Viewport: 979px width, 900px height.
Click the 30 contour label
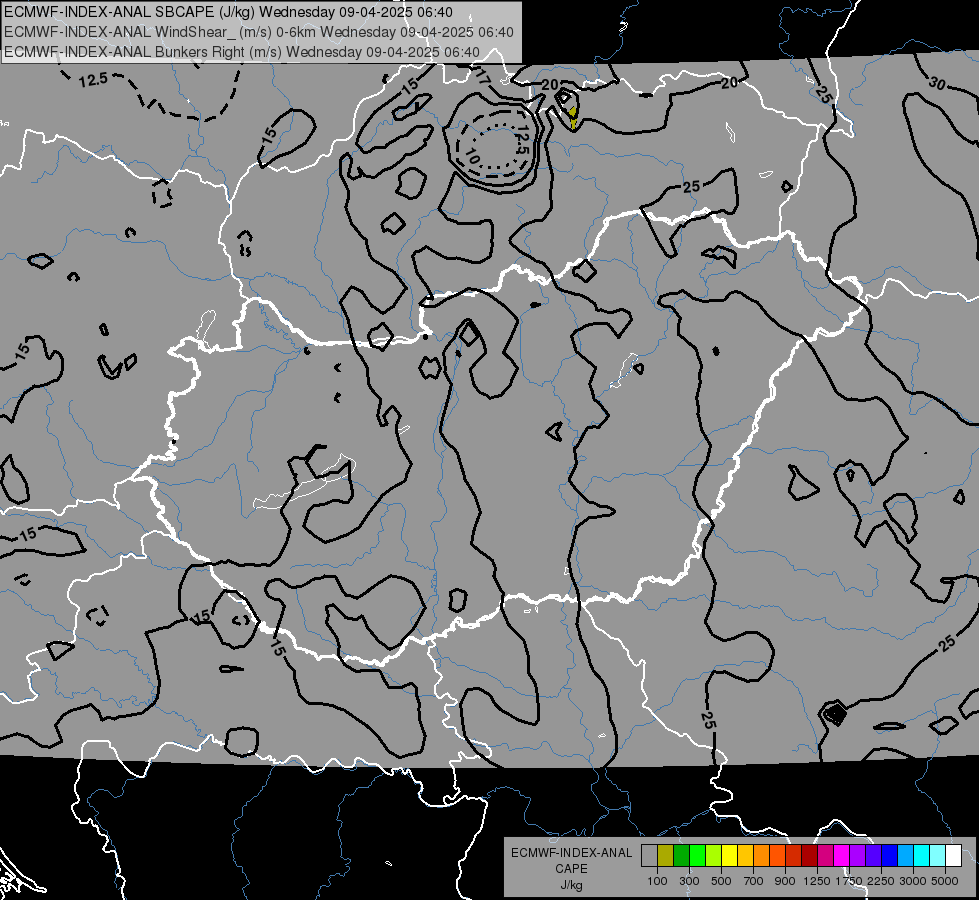937,82
